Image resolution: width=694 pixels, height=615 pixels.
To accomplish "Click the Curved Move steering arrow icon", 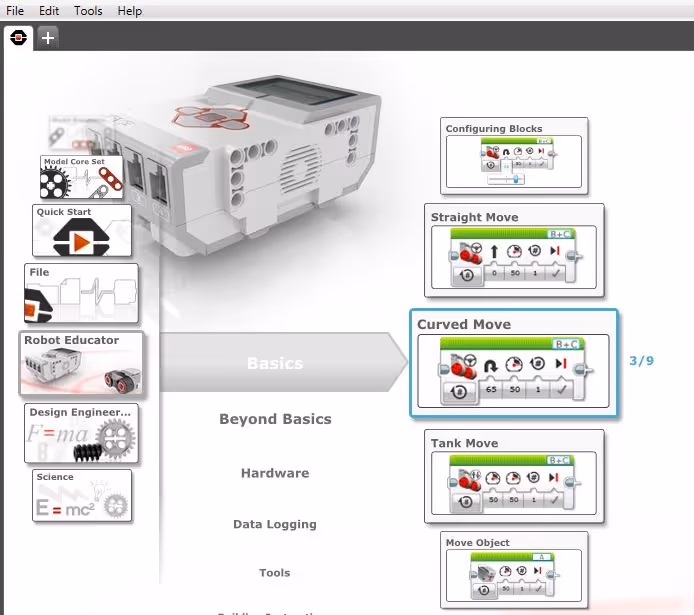I will click(490, 365).
